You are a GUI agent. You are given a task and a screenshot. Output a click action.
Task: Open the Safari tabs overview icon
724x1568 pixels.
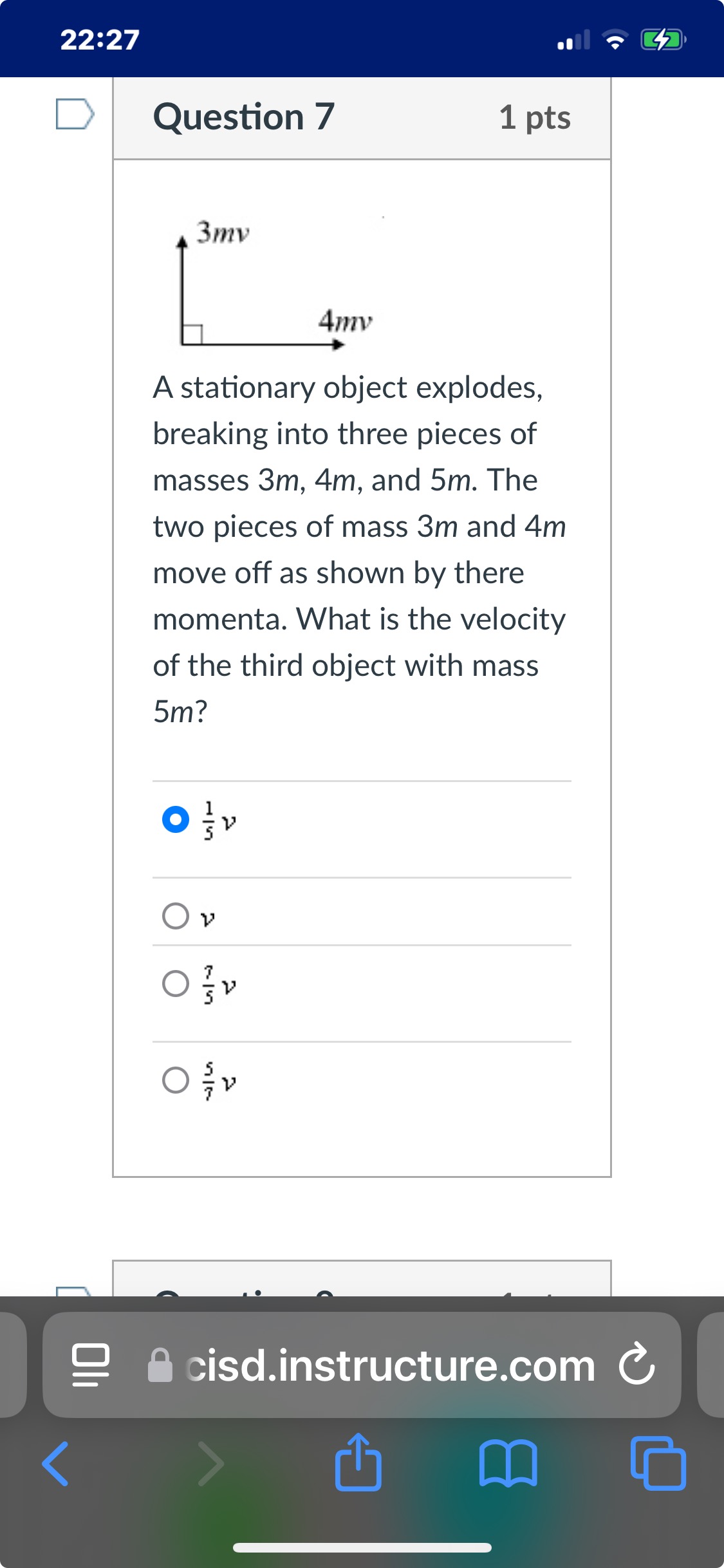click(x=658, y=1462)
